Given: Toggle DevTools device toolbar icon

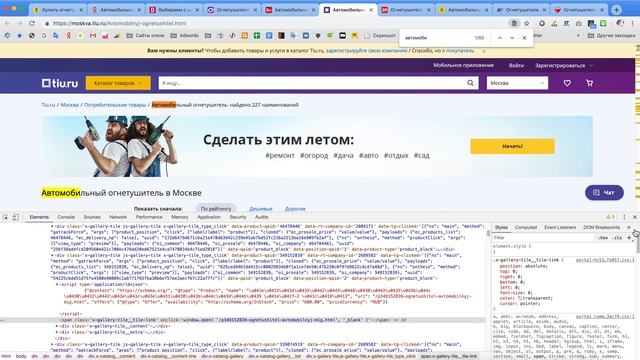Looking at the screenshot, I should pos(15,217).
